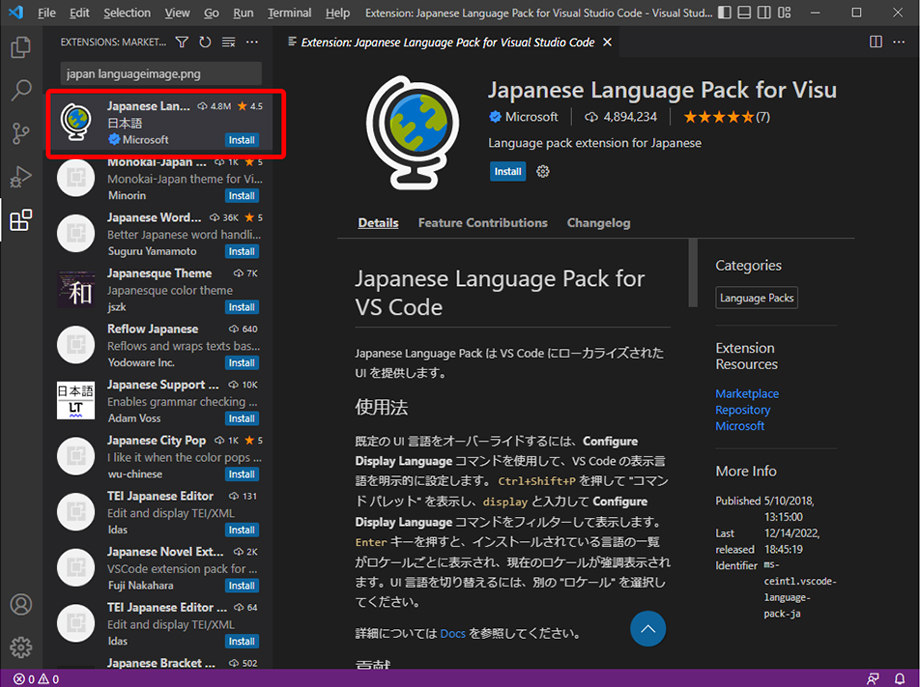Open Run and Debug view
Viewport: 920px width, 687px height.
21,177
